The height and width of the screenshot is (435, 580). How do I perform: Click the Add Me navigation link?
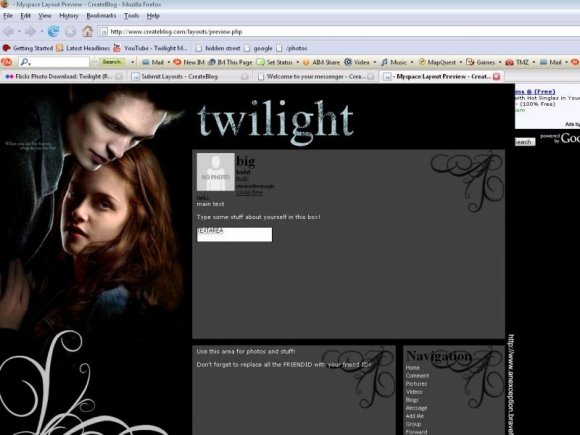click(x=415, y=416)
